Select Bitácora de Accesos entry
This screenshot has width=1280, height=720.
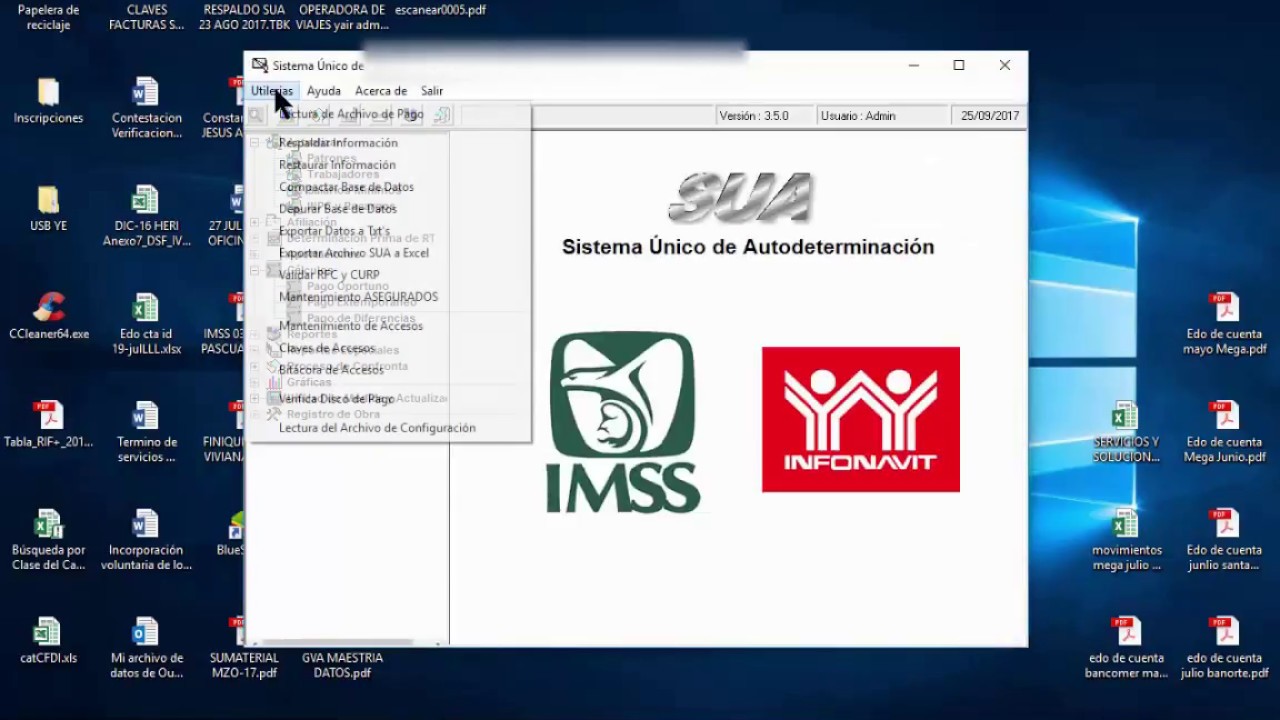(x=331, y=370)
